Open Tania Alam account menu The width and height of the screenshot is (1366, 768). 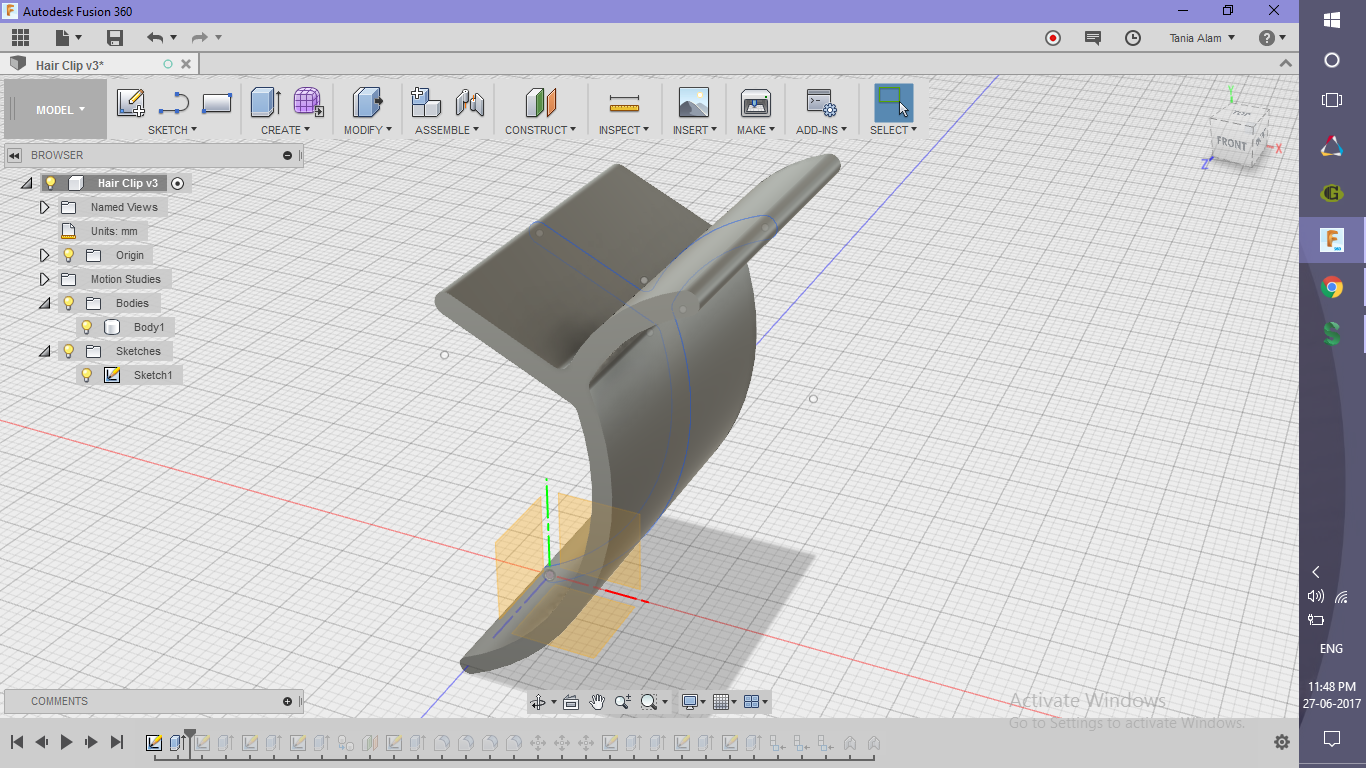pyautogui.click(x=1202, y=38)
